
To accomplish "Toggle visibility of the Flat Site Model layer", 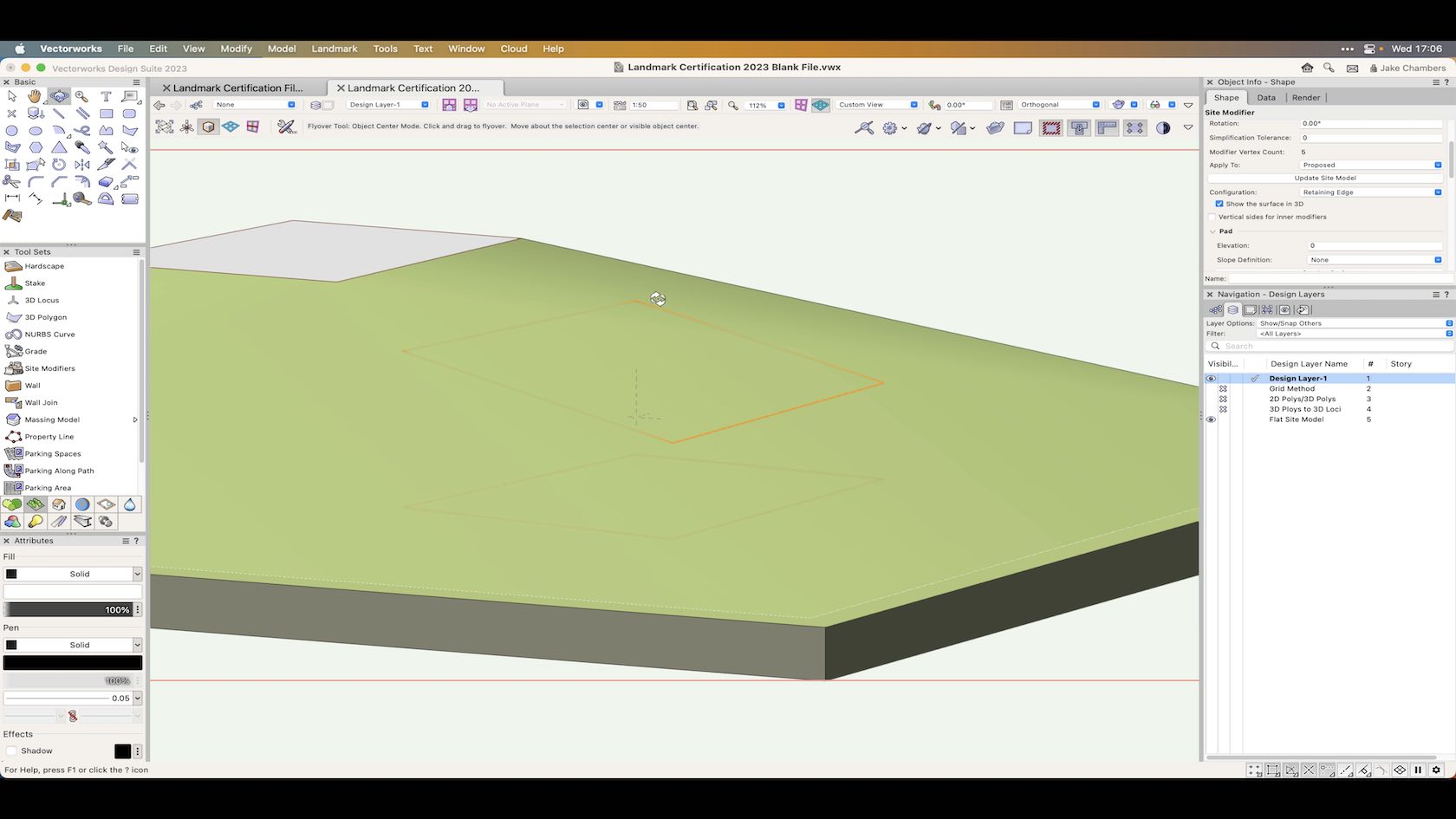I will point(1211,419).
